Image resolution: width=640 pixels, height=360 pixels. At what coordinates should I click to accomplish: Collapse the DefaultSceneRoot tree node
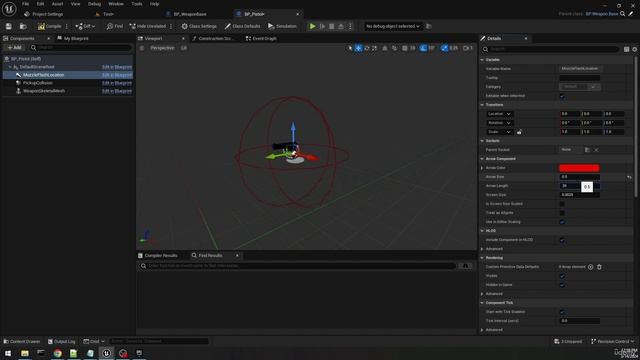pos(10,67)
